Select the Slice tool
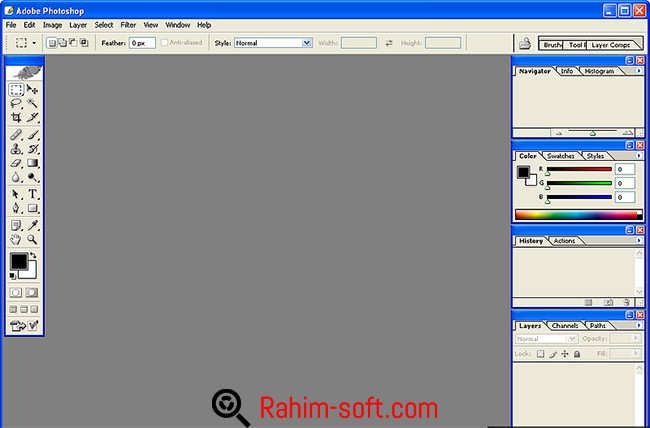 coord(32,117)
